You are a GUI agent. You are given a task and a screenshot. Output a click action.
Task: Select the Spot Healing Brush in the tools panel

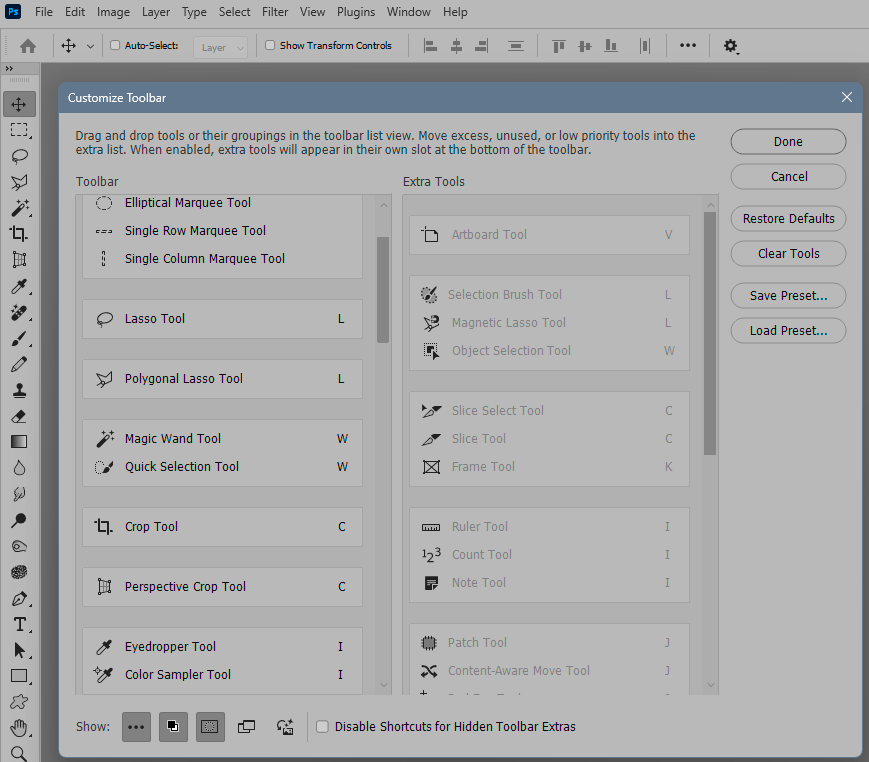[x=19, y=312]
